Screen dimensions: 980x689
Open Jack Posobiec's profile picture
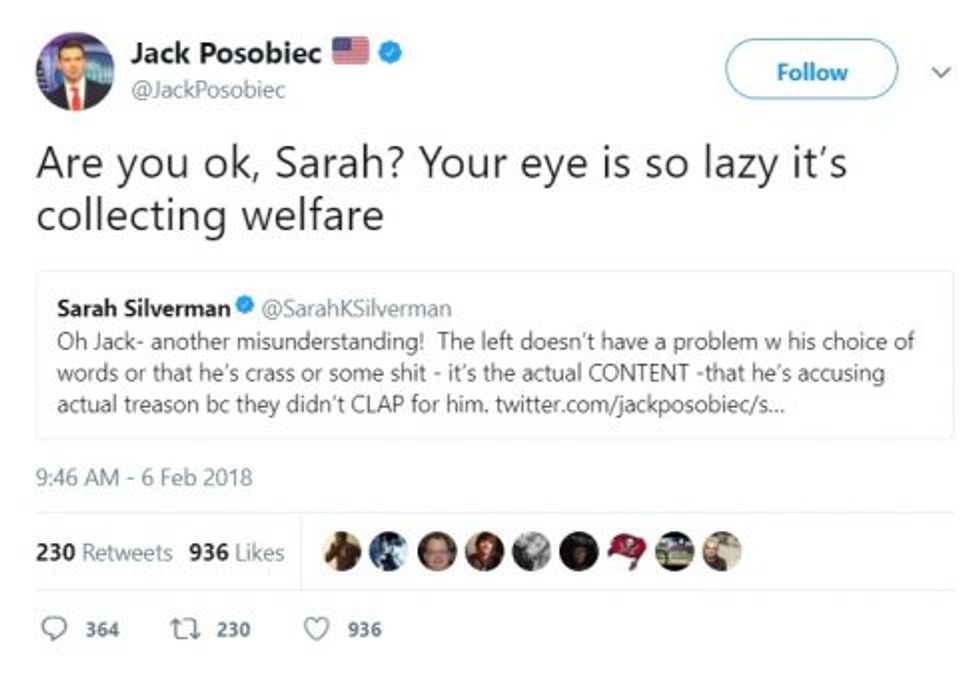click(75, 71)
